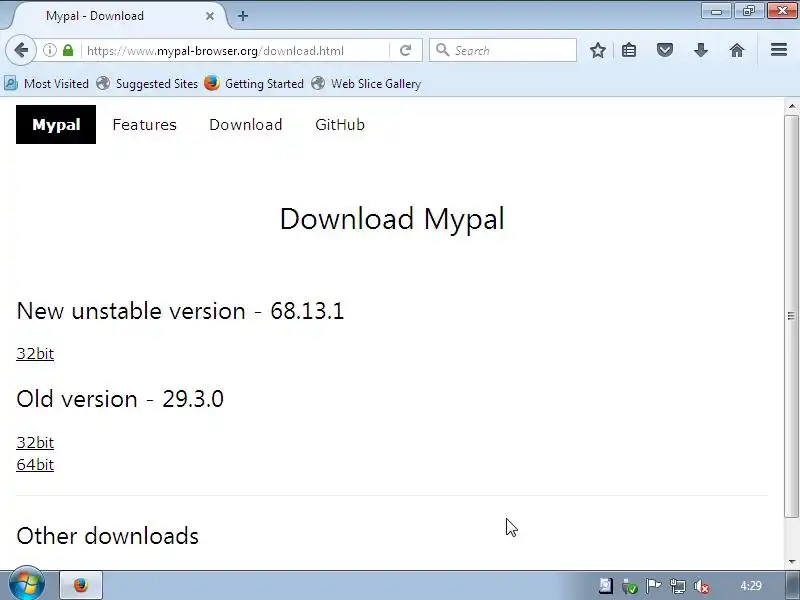Go back with the back arrow button
The width and height of the screenshot is (800, 600).
(x=21, y=51)
